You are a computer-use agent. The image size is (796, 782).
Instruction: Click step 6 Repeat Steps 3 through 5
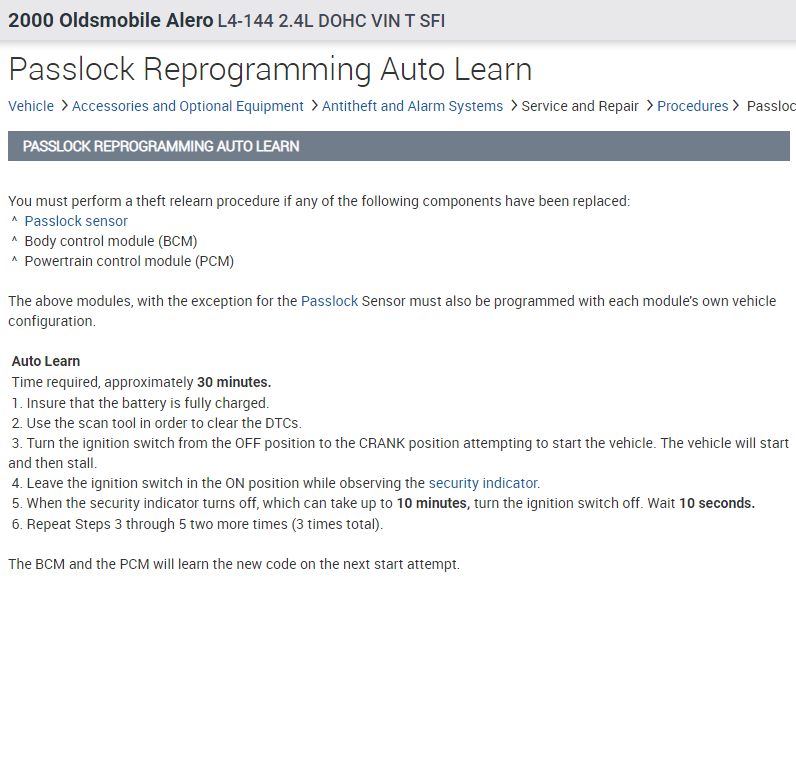[197, 524]
